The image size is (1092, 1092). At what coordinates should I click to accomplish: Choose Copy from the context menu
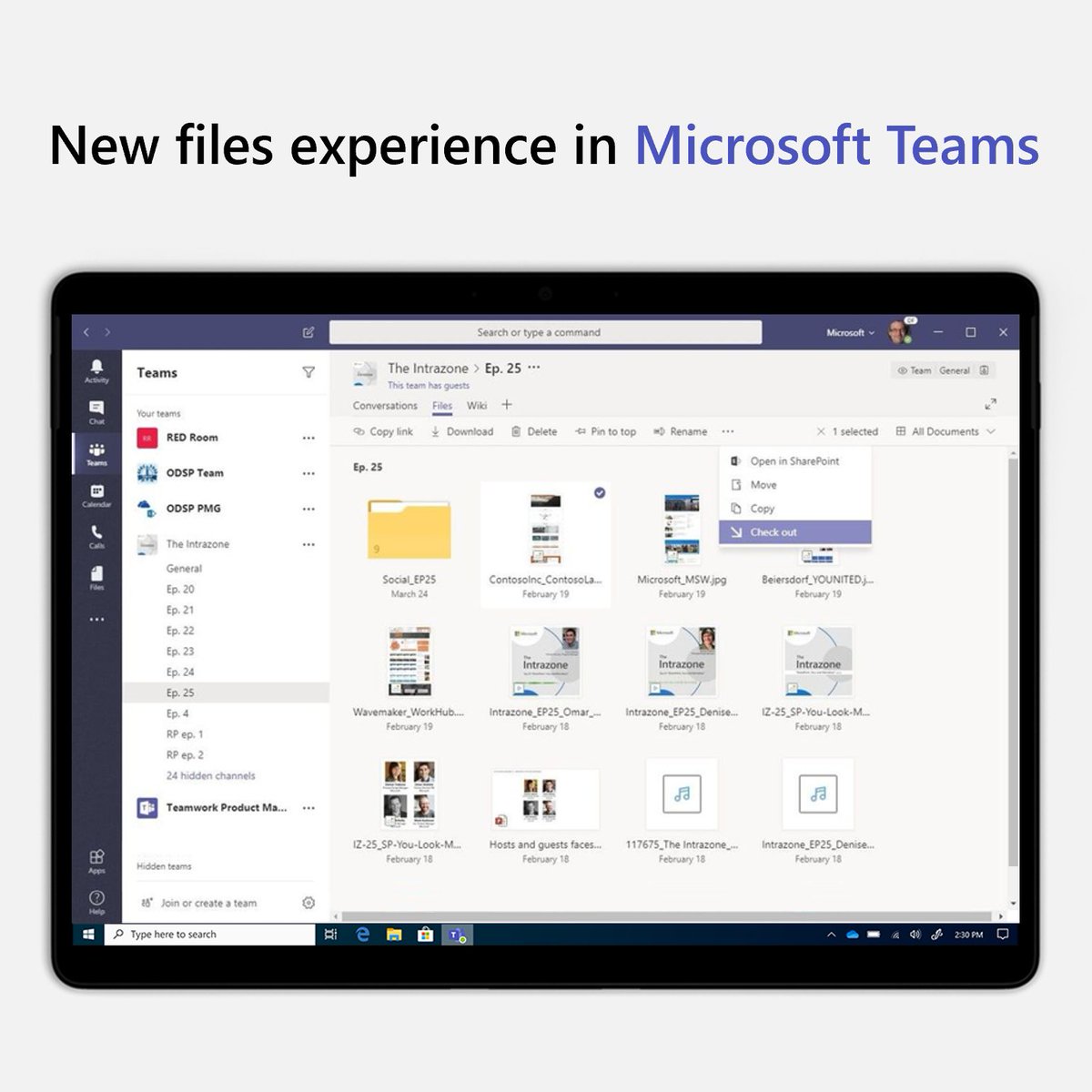pyautogui.click(x=794, y=509)
